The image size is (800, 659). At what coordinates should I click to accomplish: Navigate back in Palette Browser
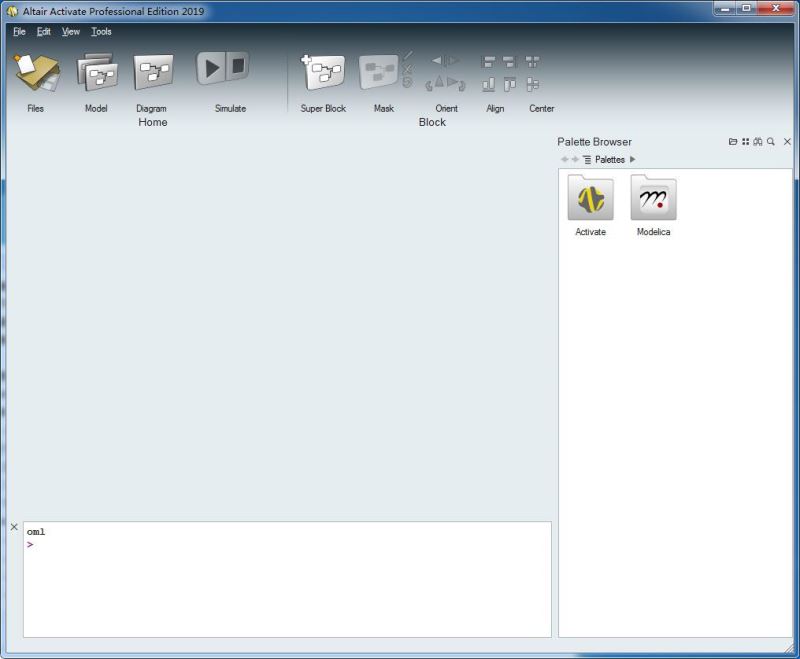564,159
